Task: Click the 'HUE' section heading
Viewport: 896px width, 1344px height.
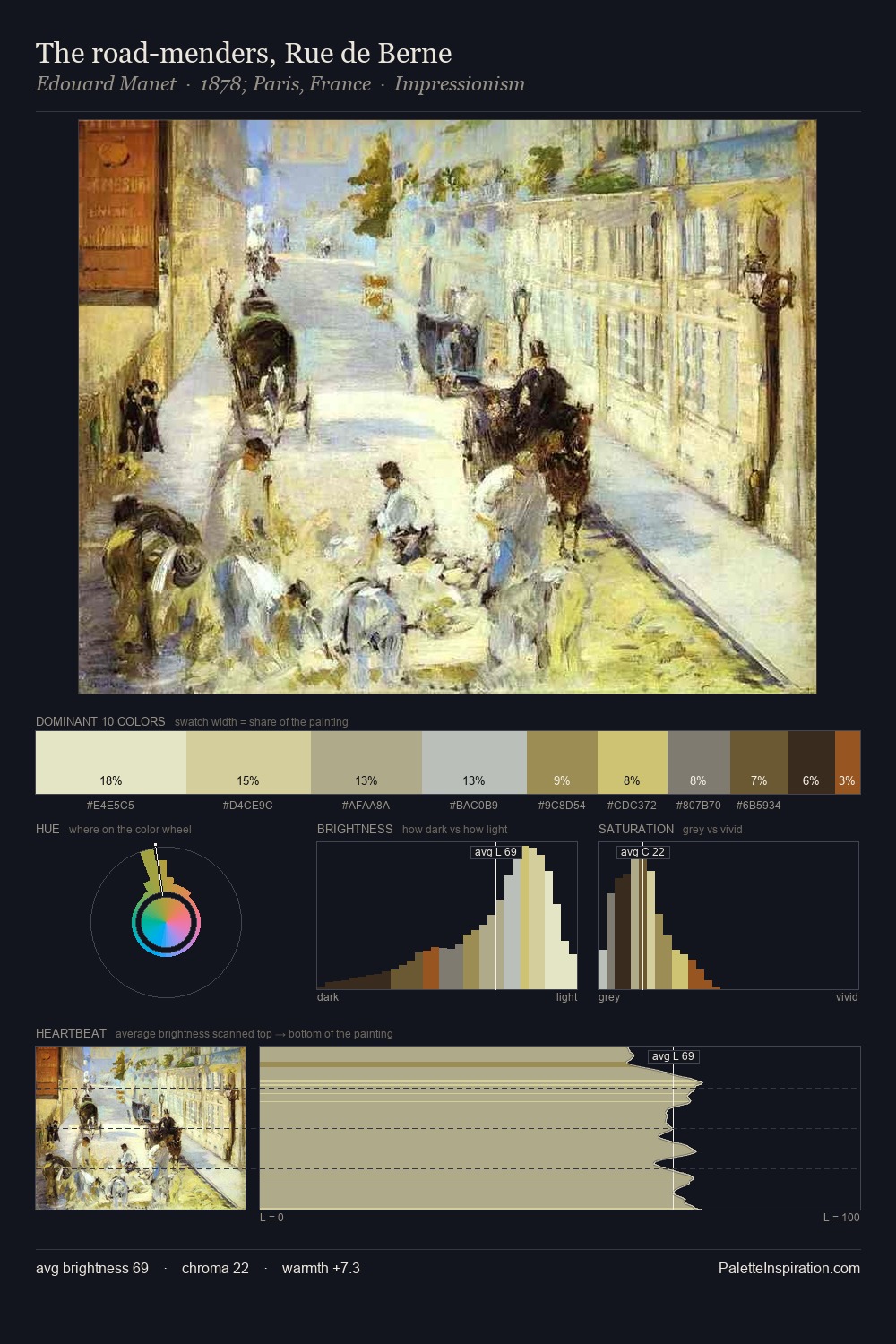Action: click(47, 829)
